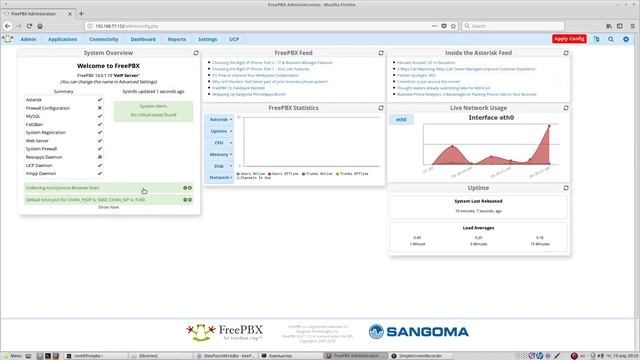Reload the page with the browser reload icon
640x360 pixels.
click(29, 26)
